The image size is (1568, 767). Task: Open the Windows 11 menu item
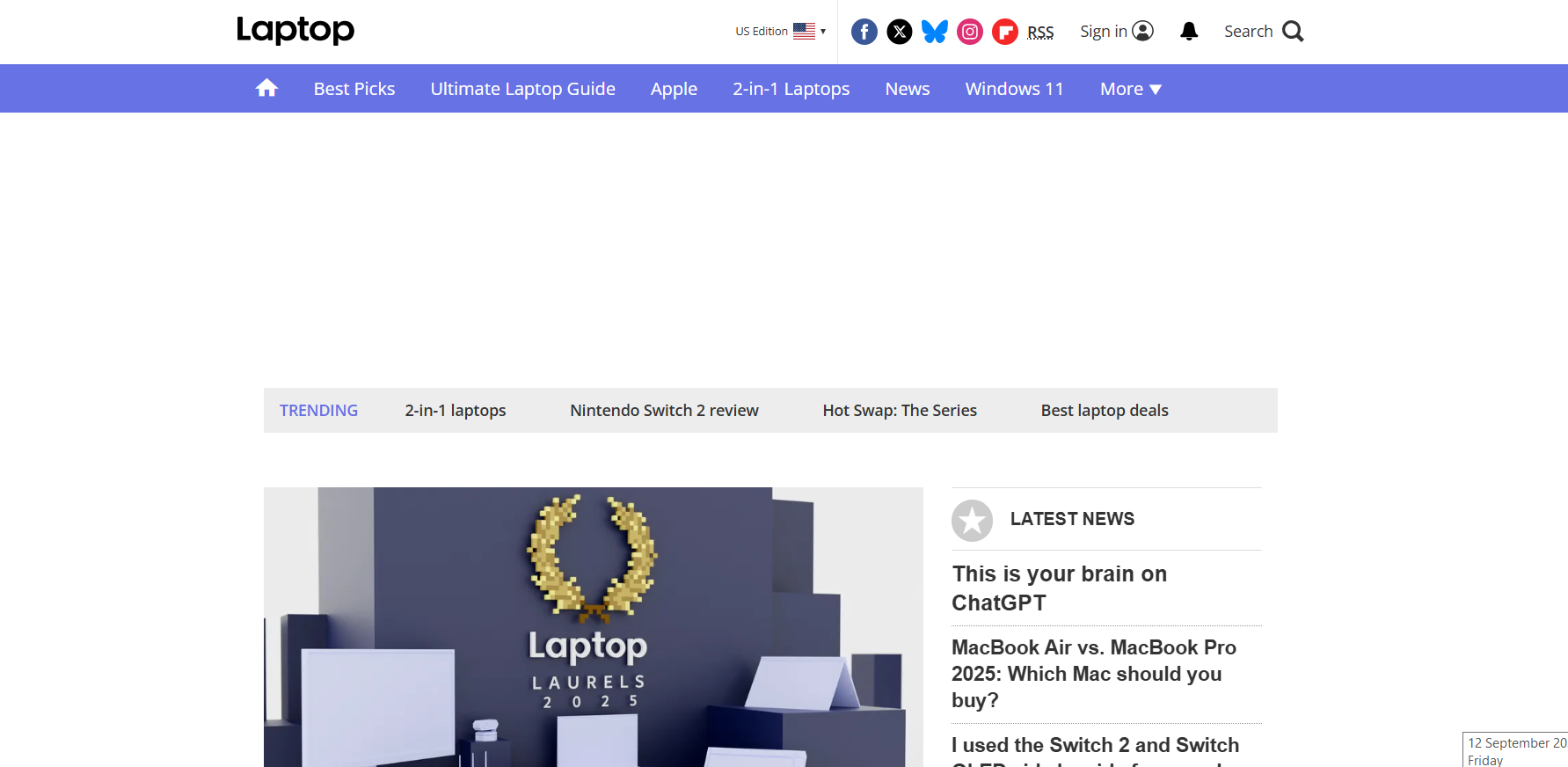point(1014,89)
